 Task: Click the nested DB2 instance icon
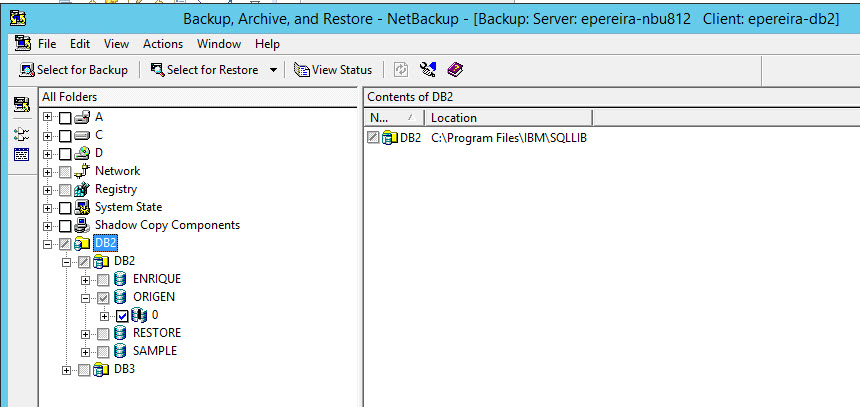point(101,261)
